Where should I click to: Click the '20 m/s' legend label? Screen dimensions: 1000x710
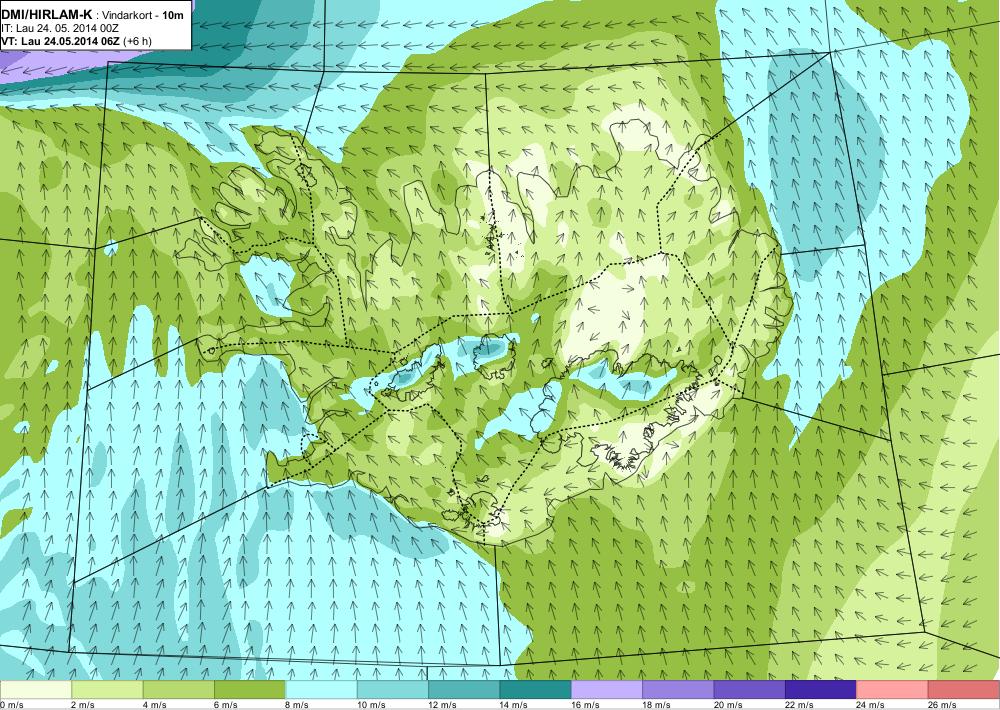coord(728,704)
